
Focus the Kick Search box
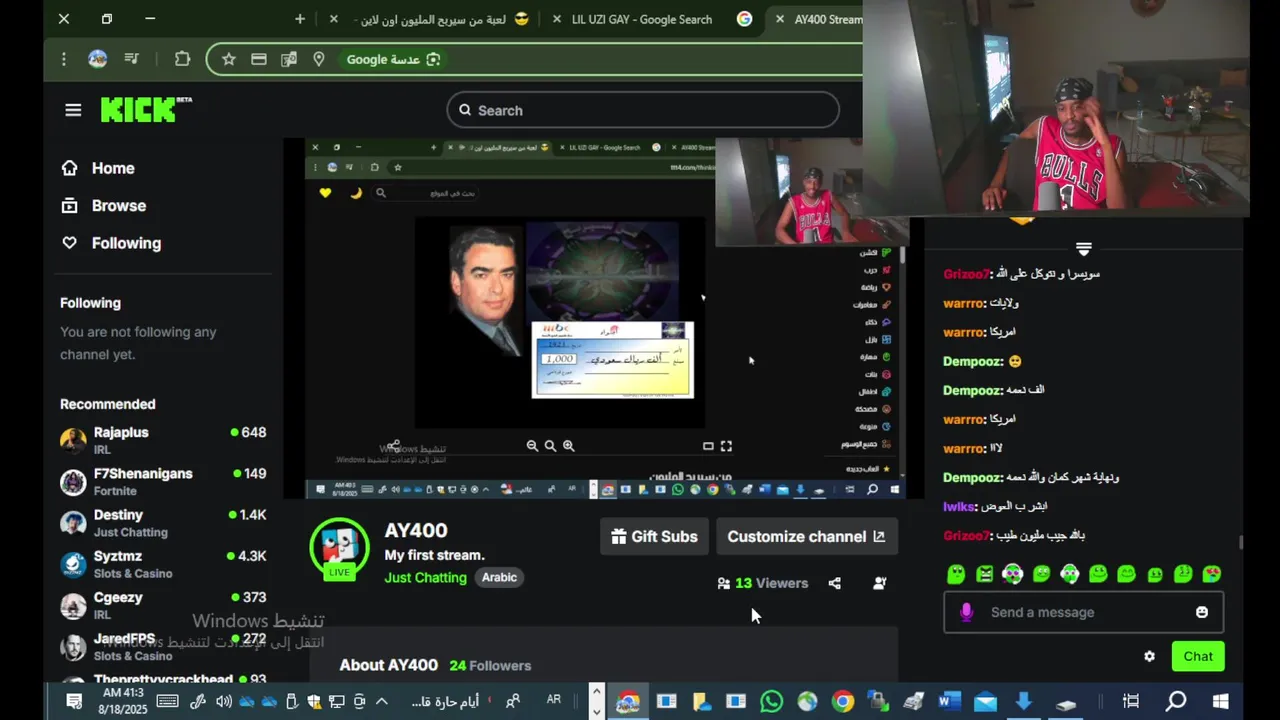[x=643, y=110]
